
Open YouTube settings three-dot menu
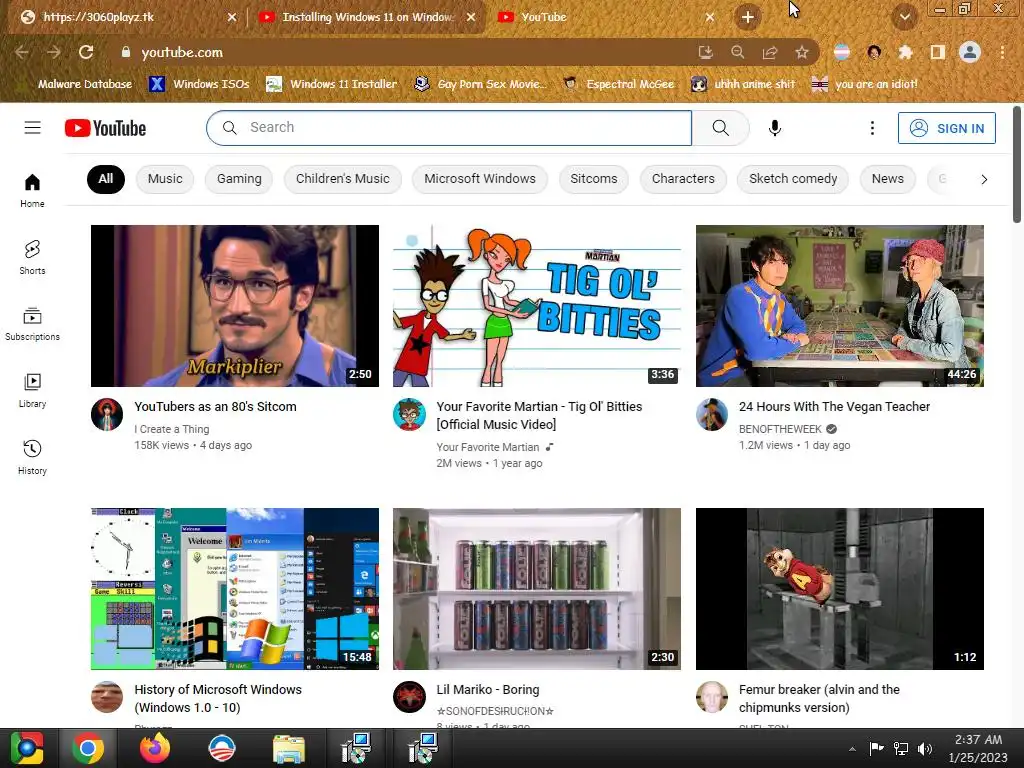coord(872,128)
